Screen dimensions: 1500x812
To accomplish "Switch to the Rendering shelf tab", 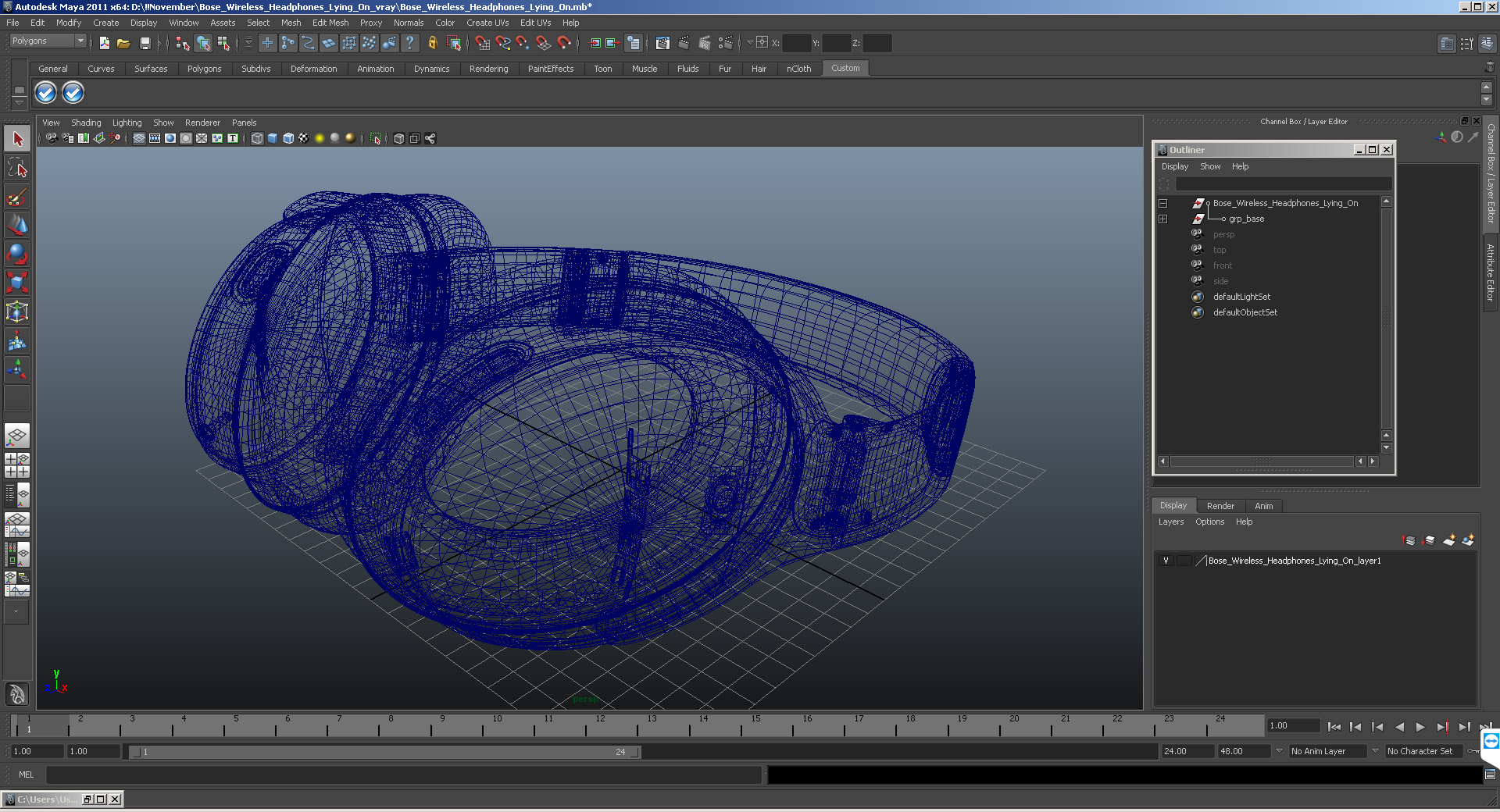I will point(488,69).
